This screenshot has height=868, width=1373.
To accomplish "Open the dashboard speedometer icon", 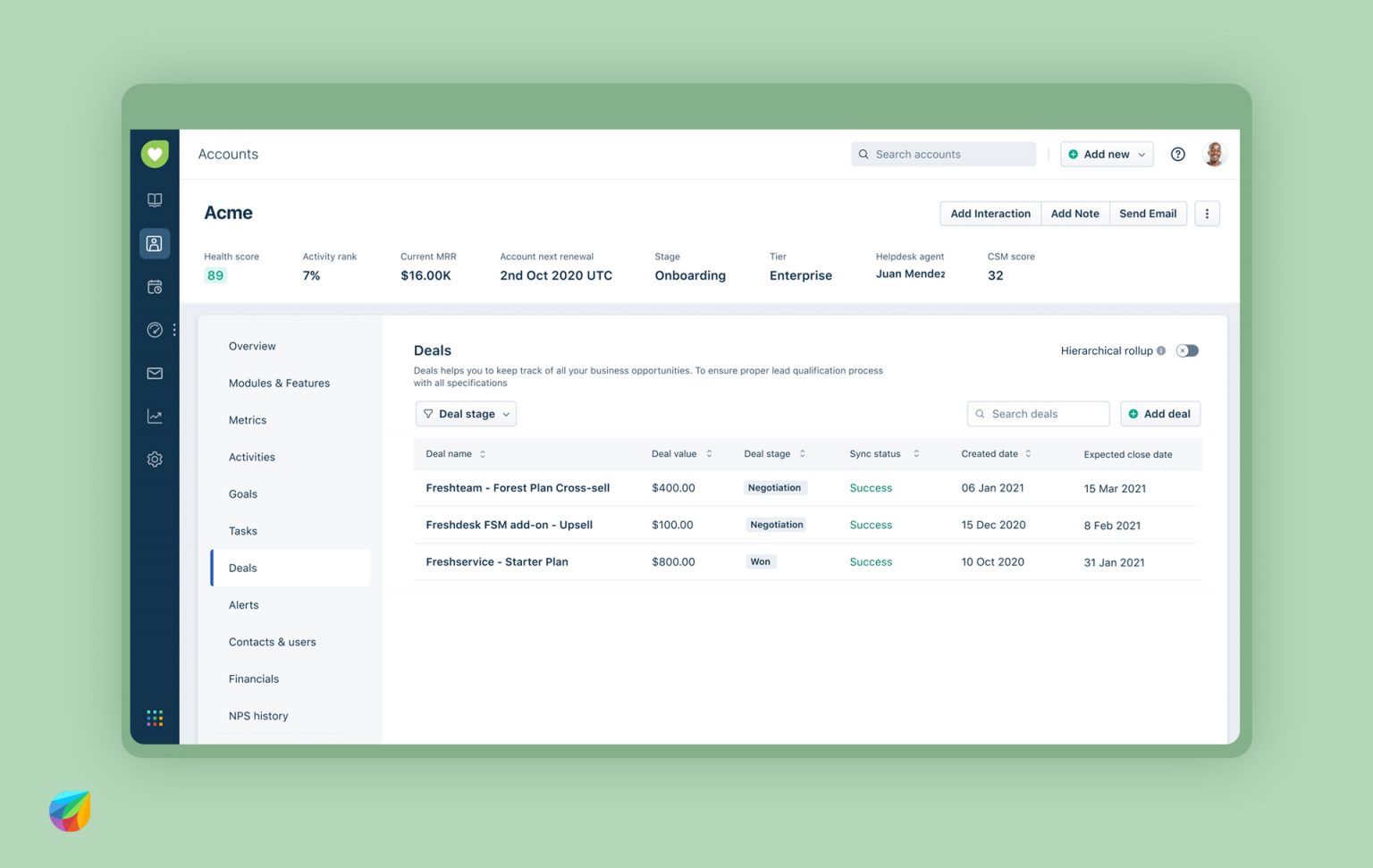I will (154, 329).
